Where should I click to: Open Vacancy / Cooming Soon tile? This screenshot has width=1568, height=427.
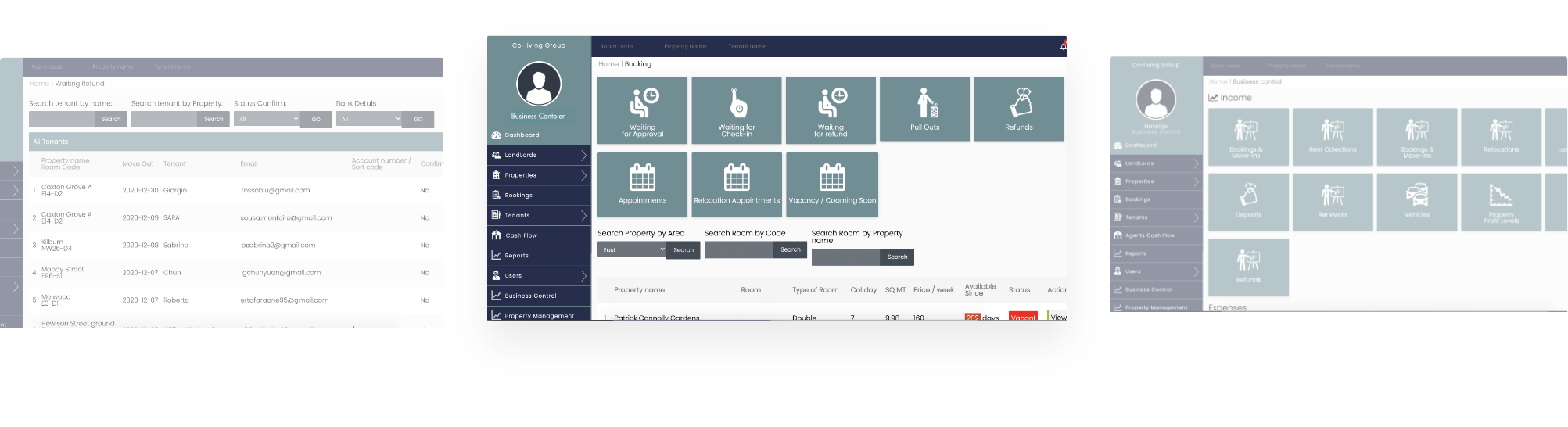pos(831,184)
